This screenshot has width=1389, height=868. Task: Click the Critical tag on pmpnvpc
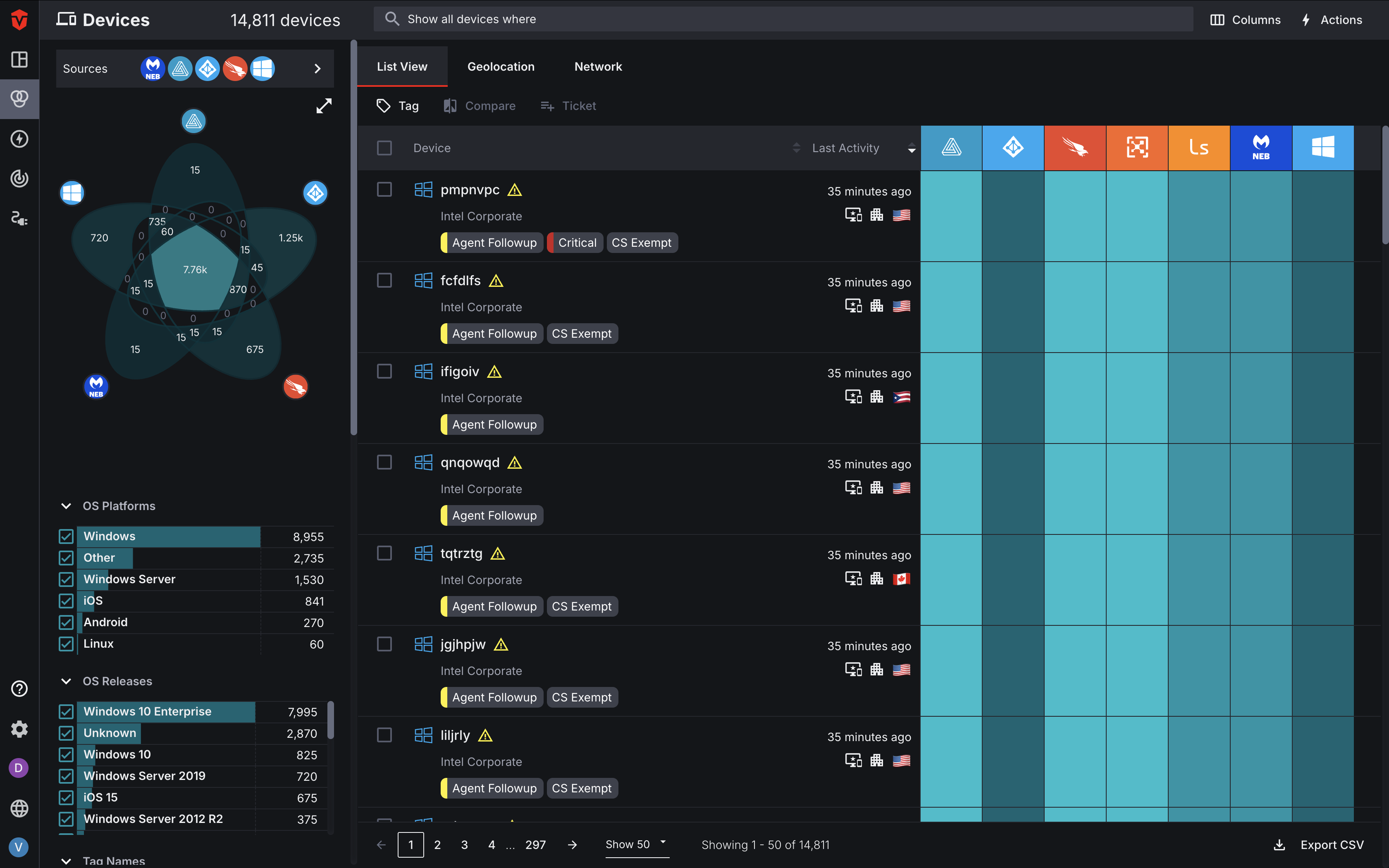[575, 243]
